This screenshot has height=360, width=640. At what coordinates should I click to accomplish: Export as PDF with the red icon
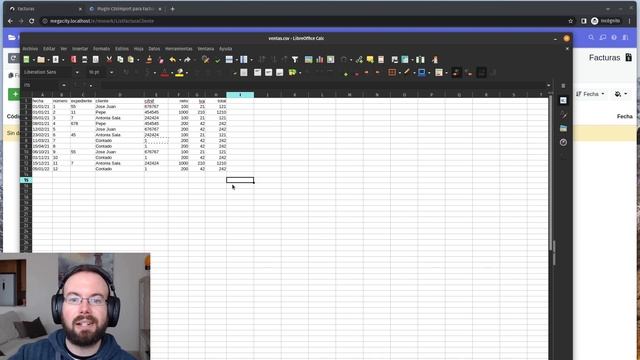tap(73, 60)
